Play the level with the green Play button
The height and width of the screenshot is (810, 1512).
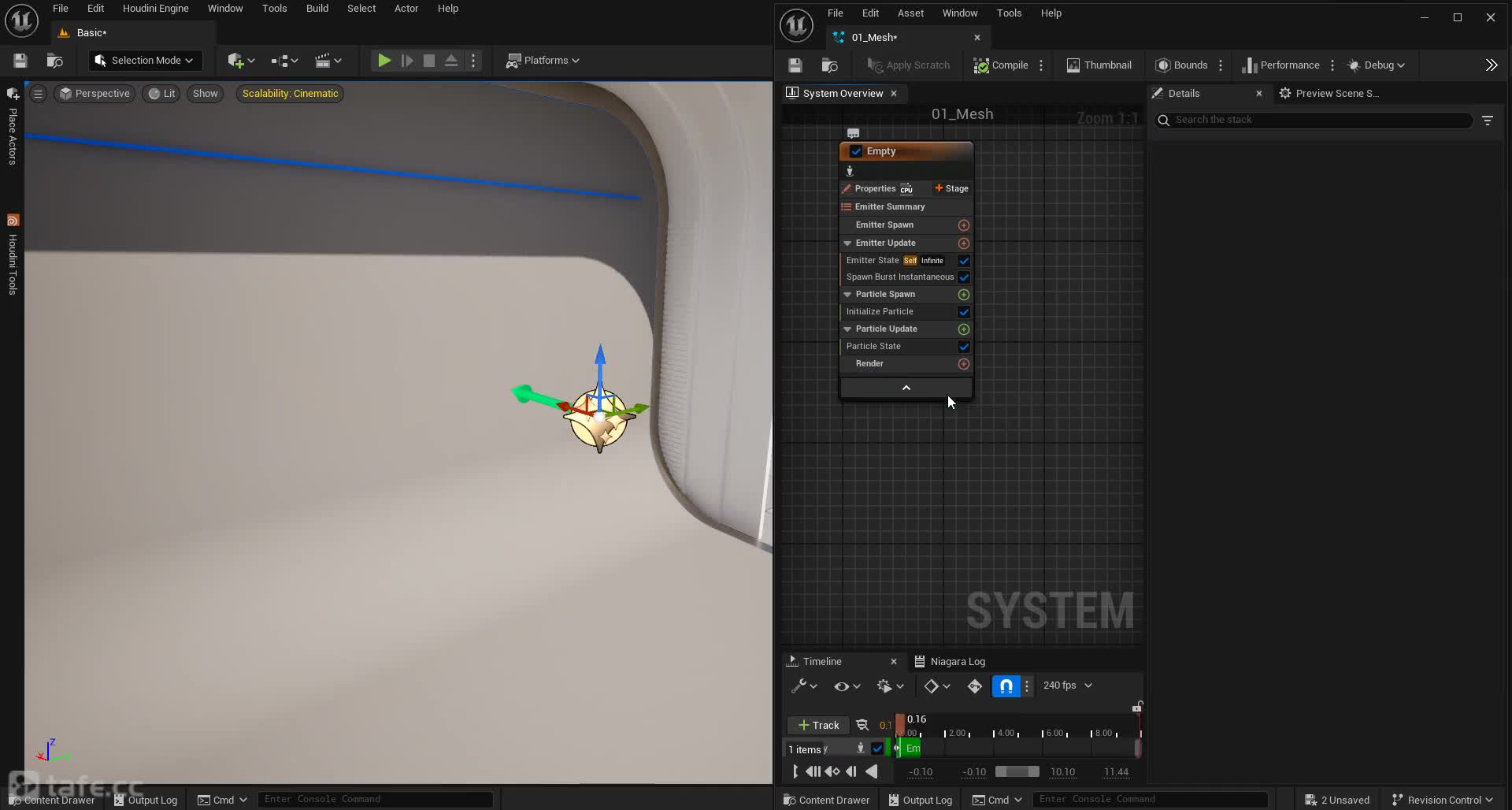click(x=384, y=61)
